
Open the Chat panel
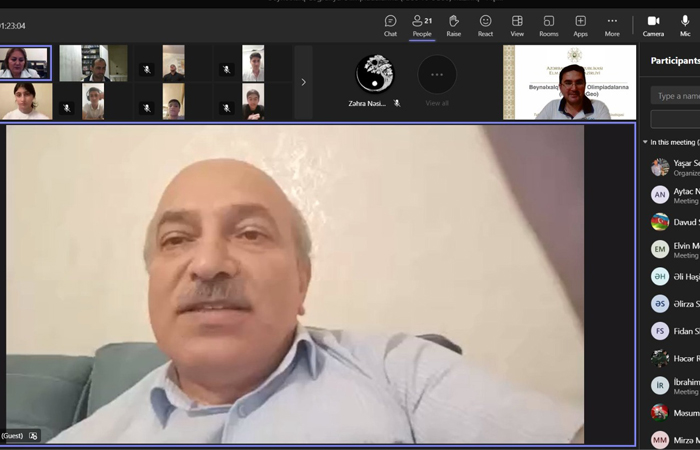click(390, 26)
